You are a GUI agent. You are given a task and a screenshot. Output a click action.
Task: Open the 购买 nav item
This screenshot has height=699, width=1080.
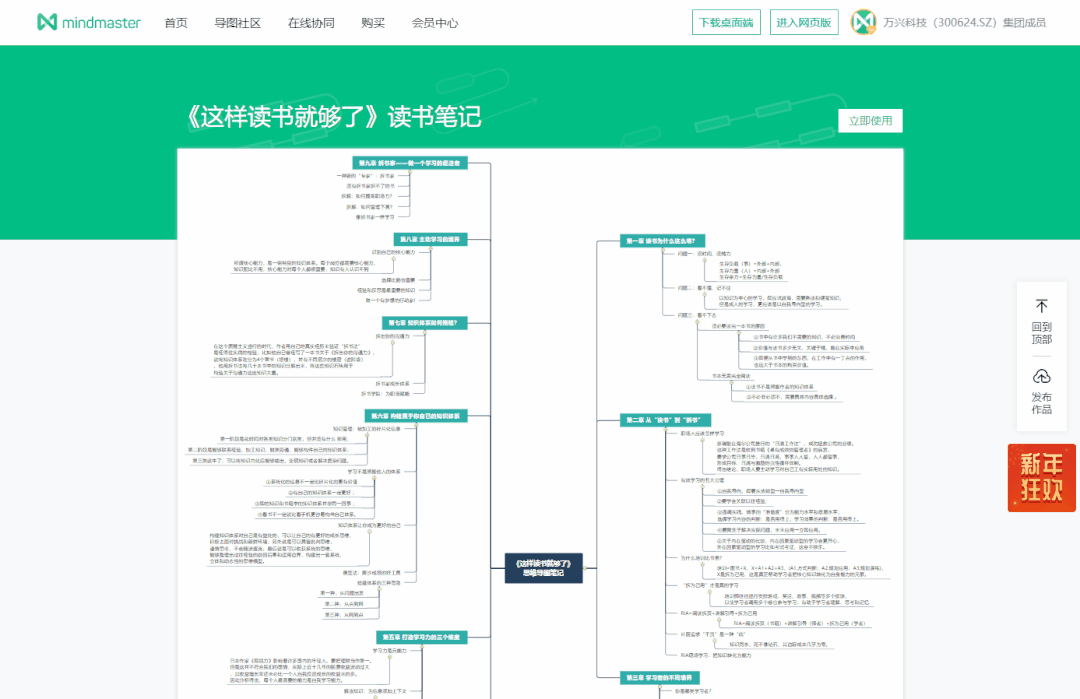pyautogui.click(x=373, y=23)
